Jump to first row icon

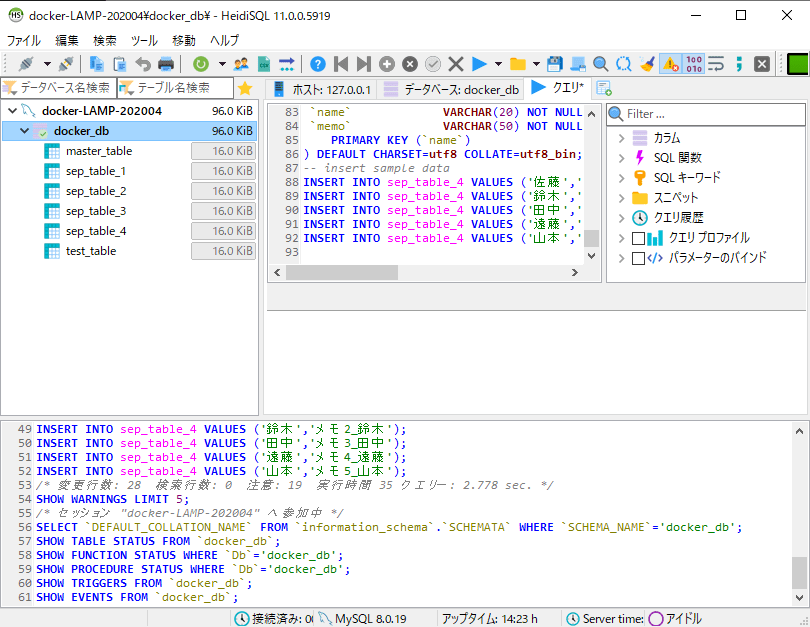coord(341,64)
